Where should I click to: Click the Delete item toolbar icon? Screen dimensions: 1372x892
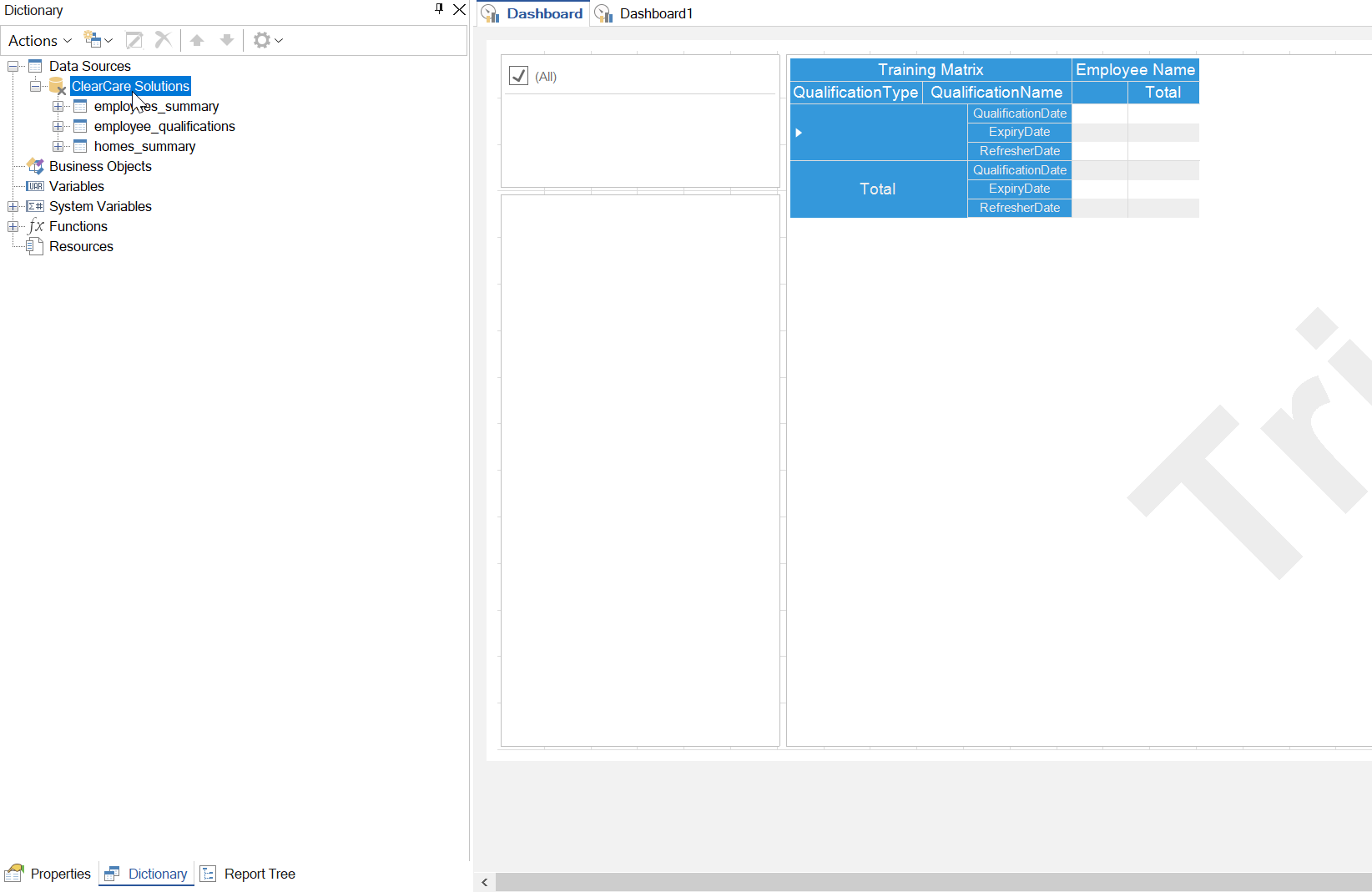pos(164,40)
